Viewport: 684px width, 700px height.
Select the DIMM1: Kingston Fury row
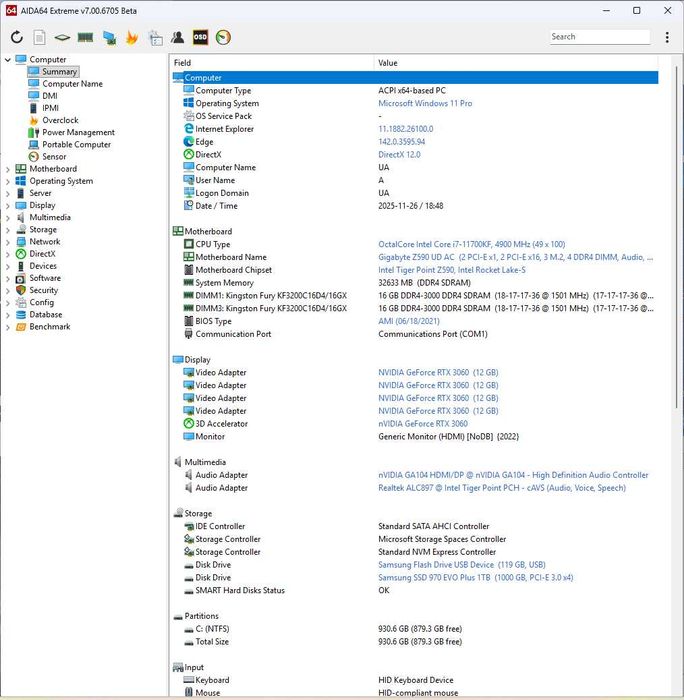tap(415, 296)
